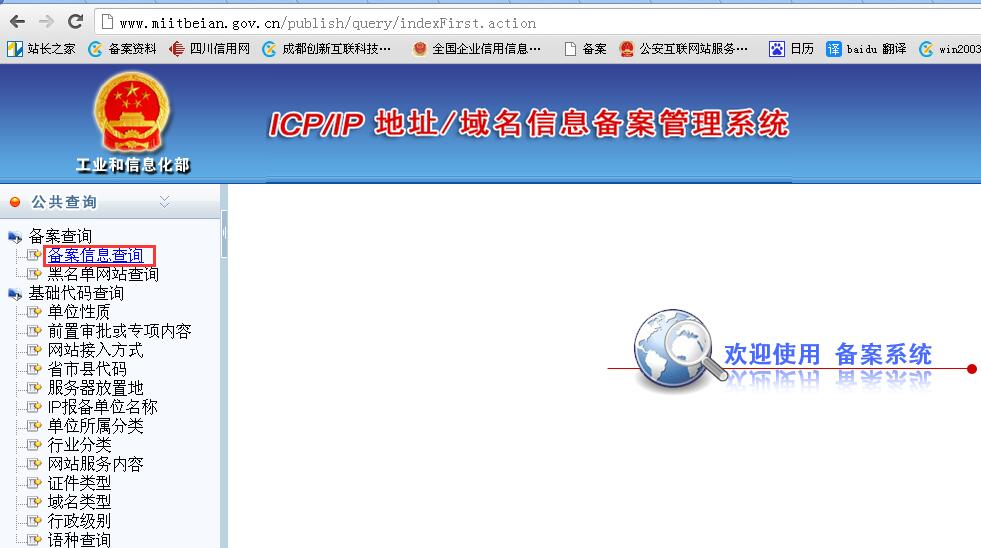Screen dimensions: 981x548
Task: Click the browser forward arrow
Action: 46,22
